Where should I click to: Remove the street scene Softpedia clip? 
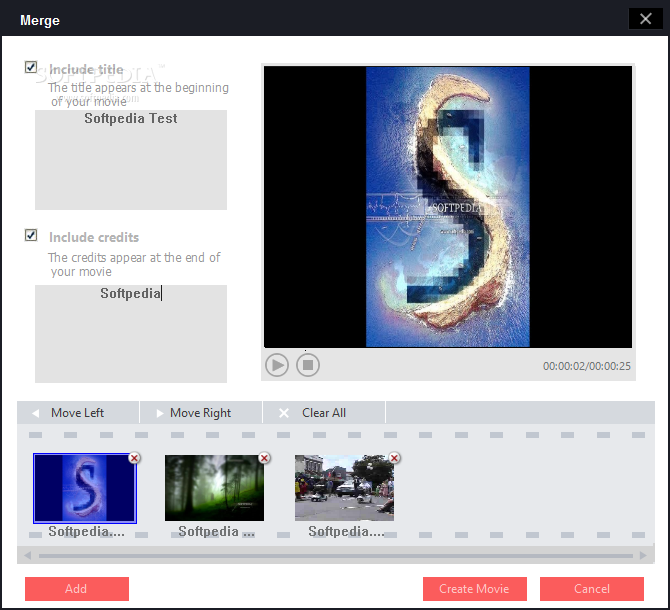[x=394, y=458]
